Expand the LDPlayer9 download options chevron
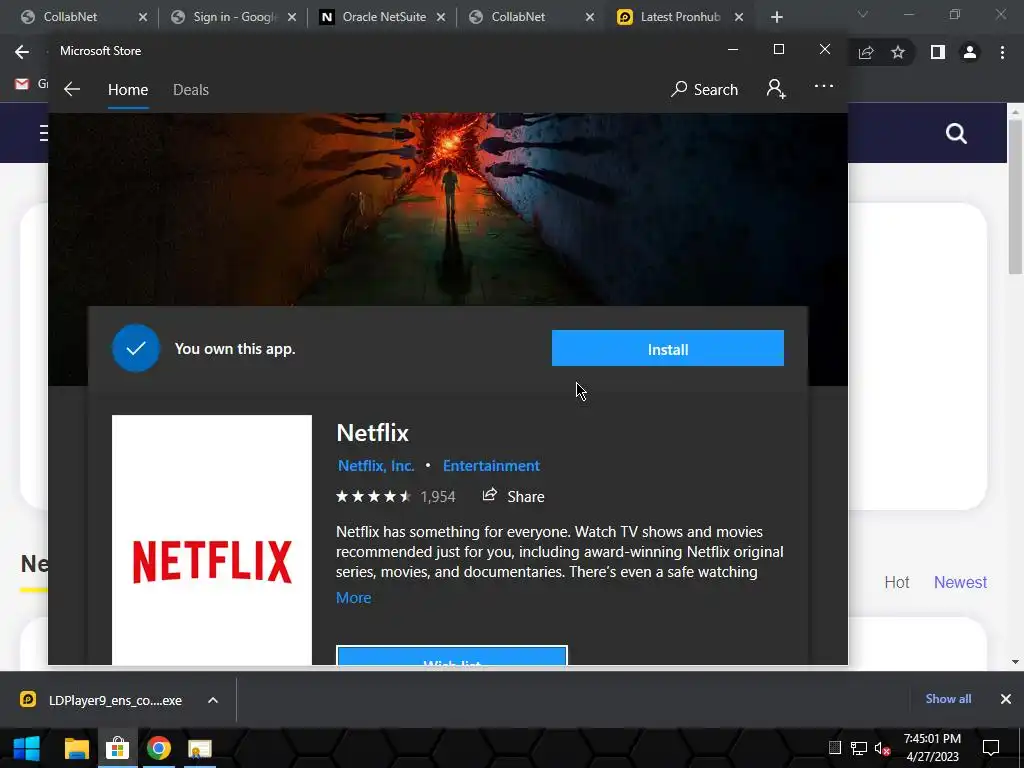1024x768 pixels. click(213, 700)
